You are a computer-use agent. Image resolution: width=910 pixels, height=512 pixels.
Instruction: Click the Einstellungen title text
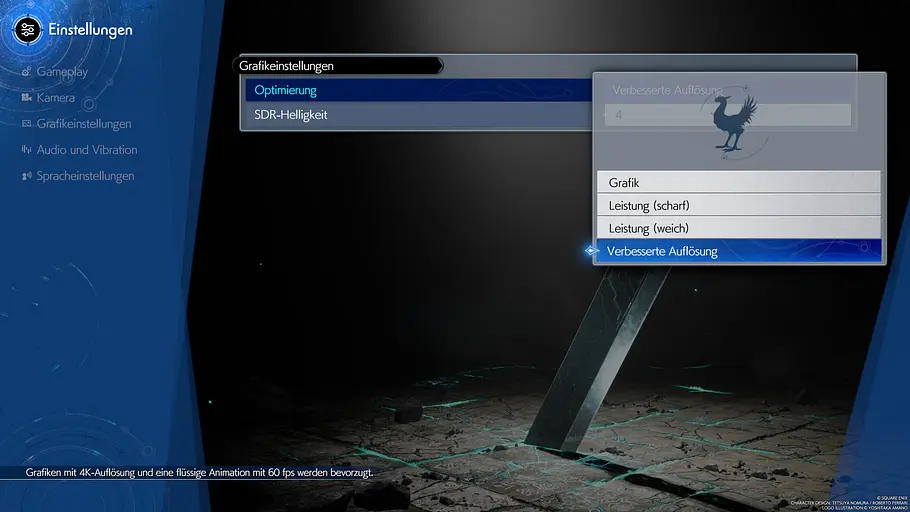click(x=91, y=30)
